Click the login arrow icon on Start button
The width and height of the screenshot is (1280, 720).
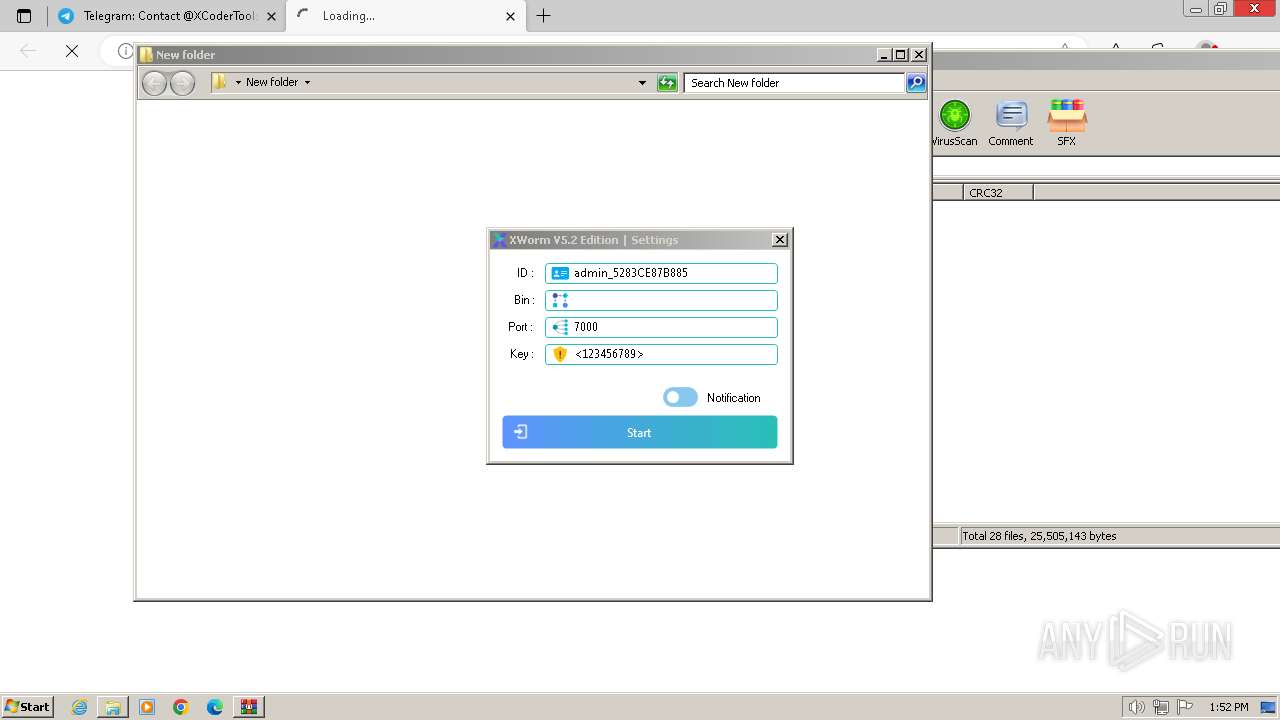click(521, 432)
